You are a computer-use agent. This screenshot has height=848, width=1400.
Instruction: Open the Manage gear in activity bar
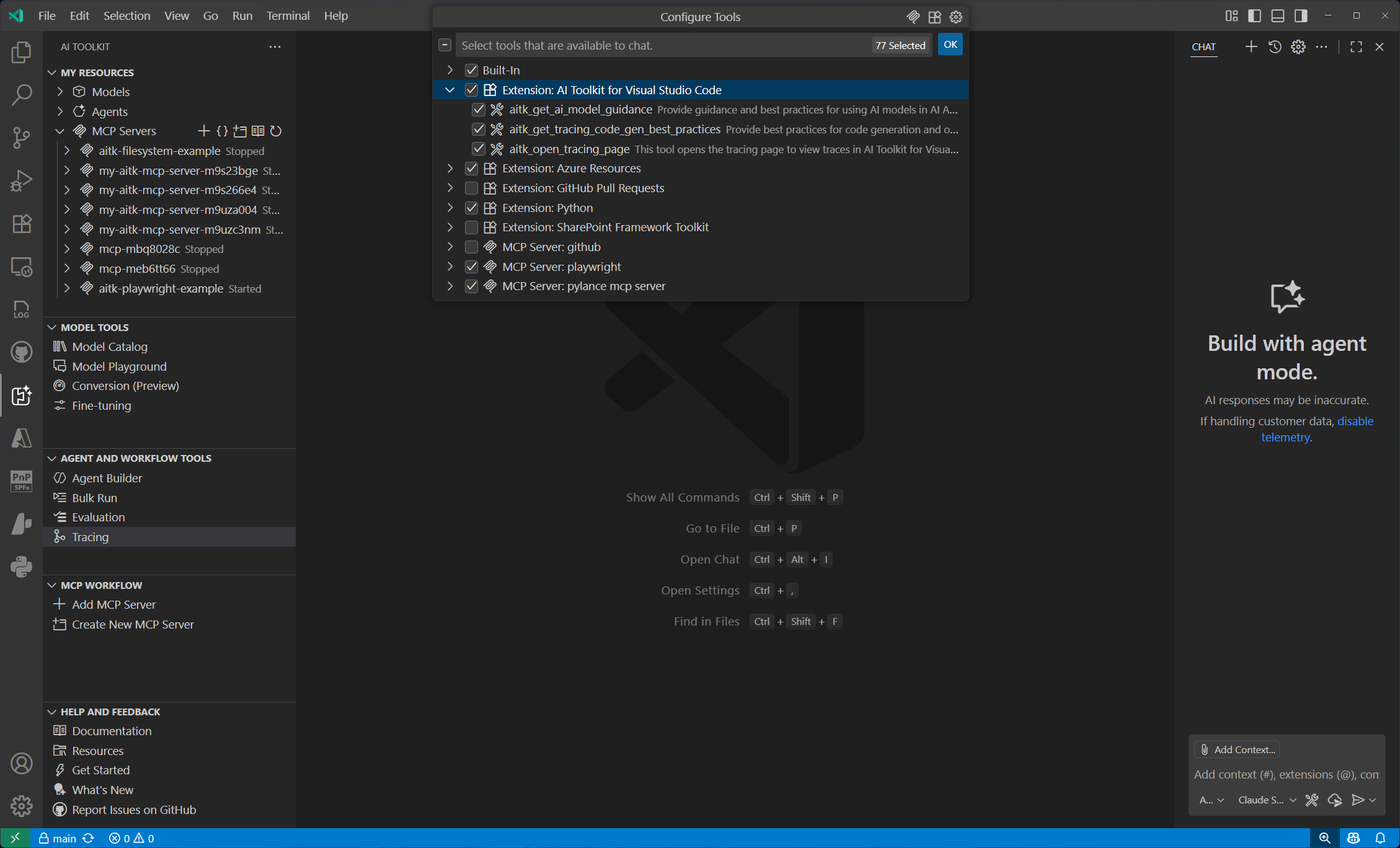22,806
